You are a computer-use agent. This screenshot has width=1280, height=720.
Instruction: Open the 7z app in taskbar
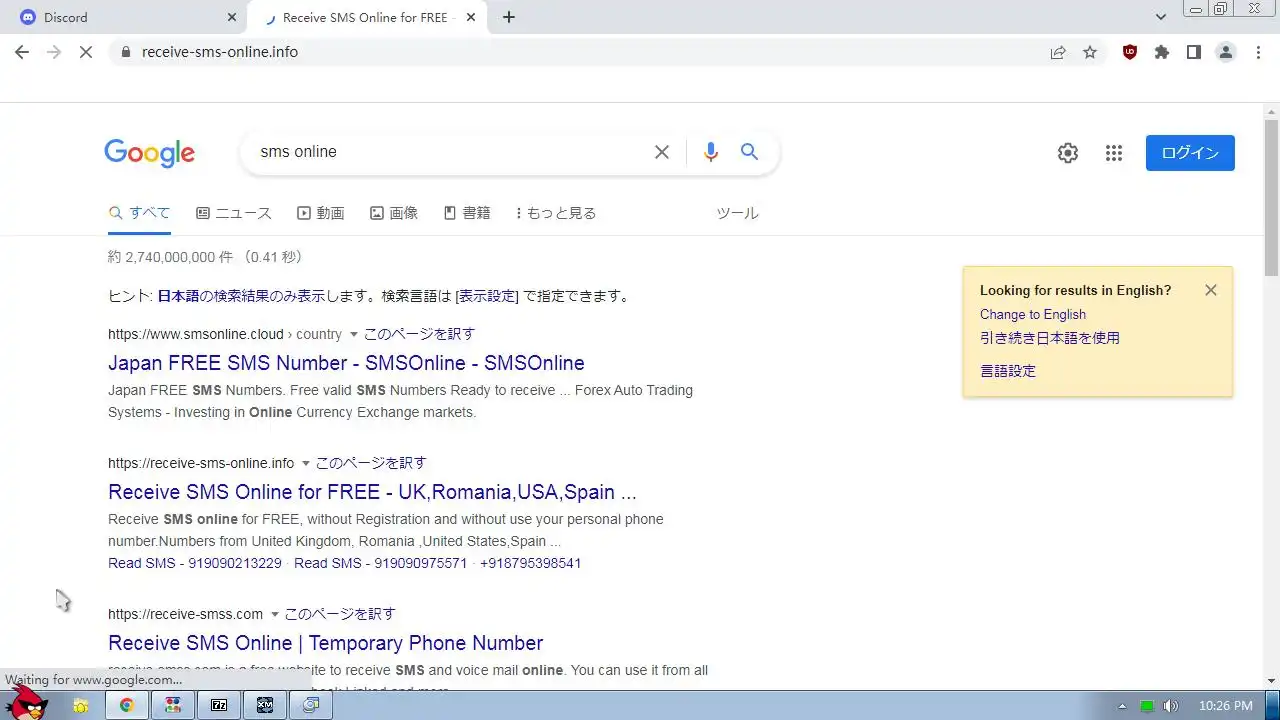(x=219, y=705)
